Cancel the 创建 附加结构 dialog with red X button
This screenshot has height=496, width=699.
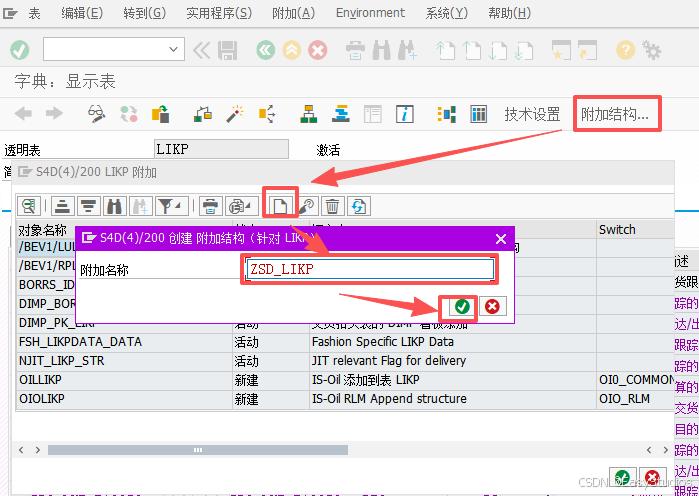(x=492, y=306)
